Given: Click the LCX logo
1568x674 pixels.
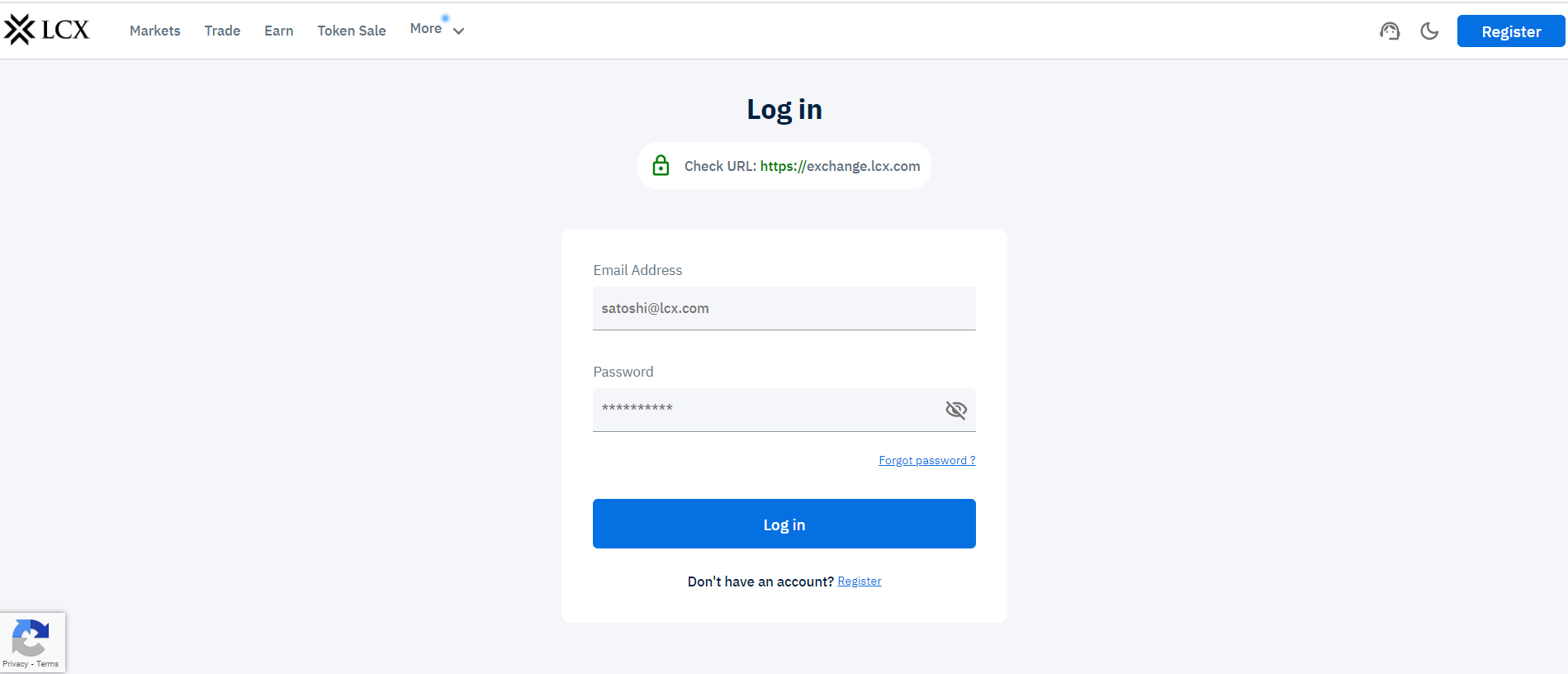Looking at the screenshot, I should click(x=46, y=30).
